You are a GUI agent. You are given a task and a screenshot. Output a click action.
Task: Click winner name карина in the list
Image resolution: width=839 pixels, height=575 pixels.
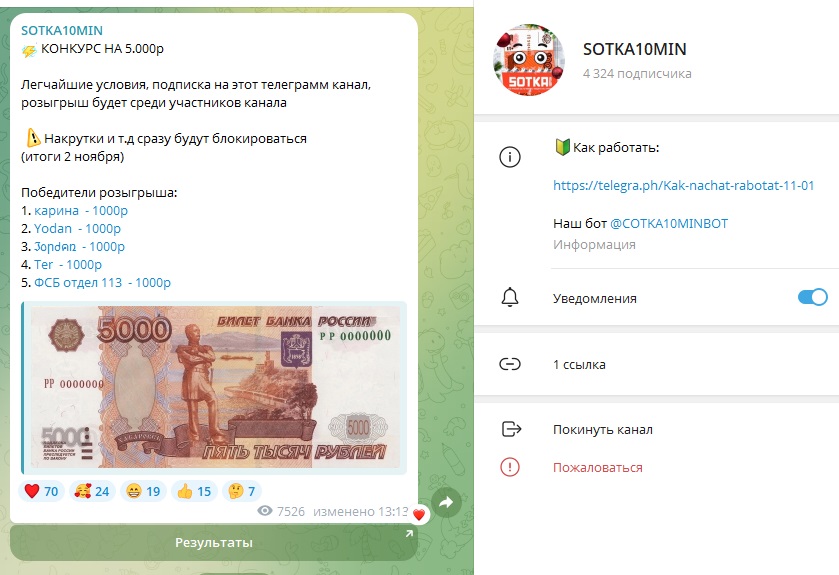(x=56, y=211)
